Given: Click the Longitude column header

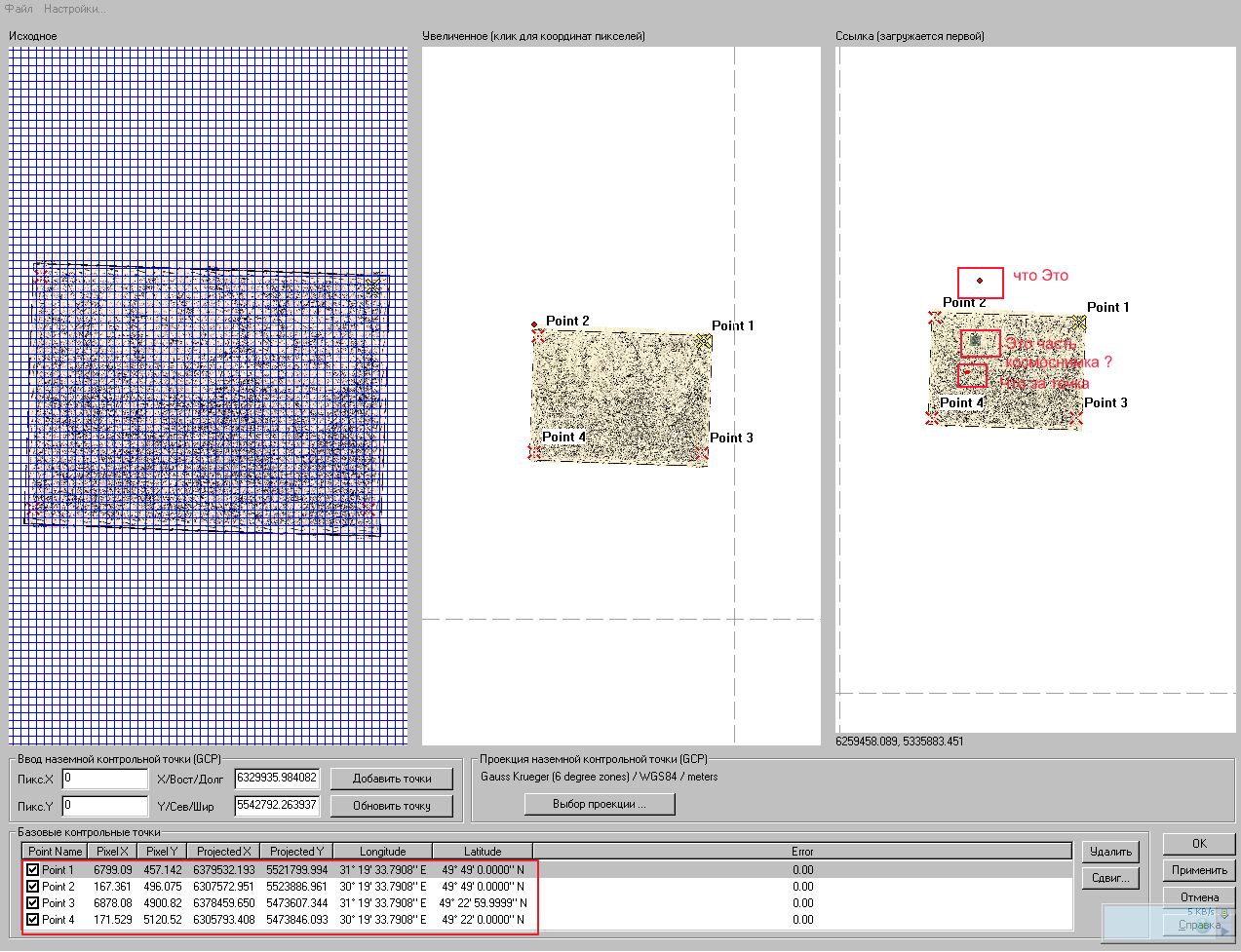Looking at the screenshot, I should (x=382, y=851).
